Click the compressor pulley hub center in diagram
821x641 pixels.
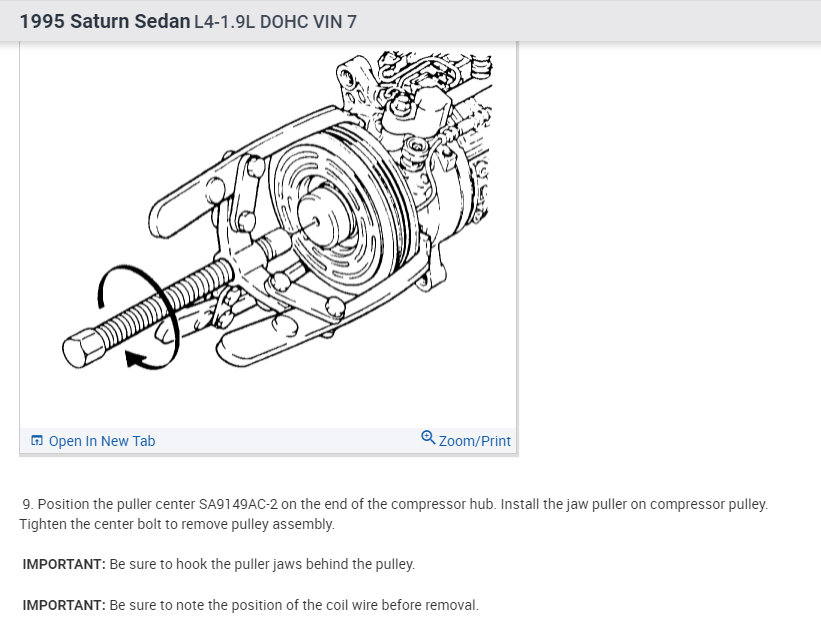coord(316,222)
